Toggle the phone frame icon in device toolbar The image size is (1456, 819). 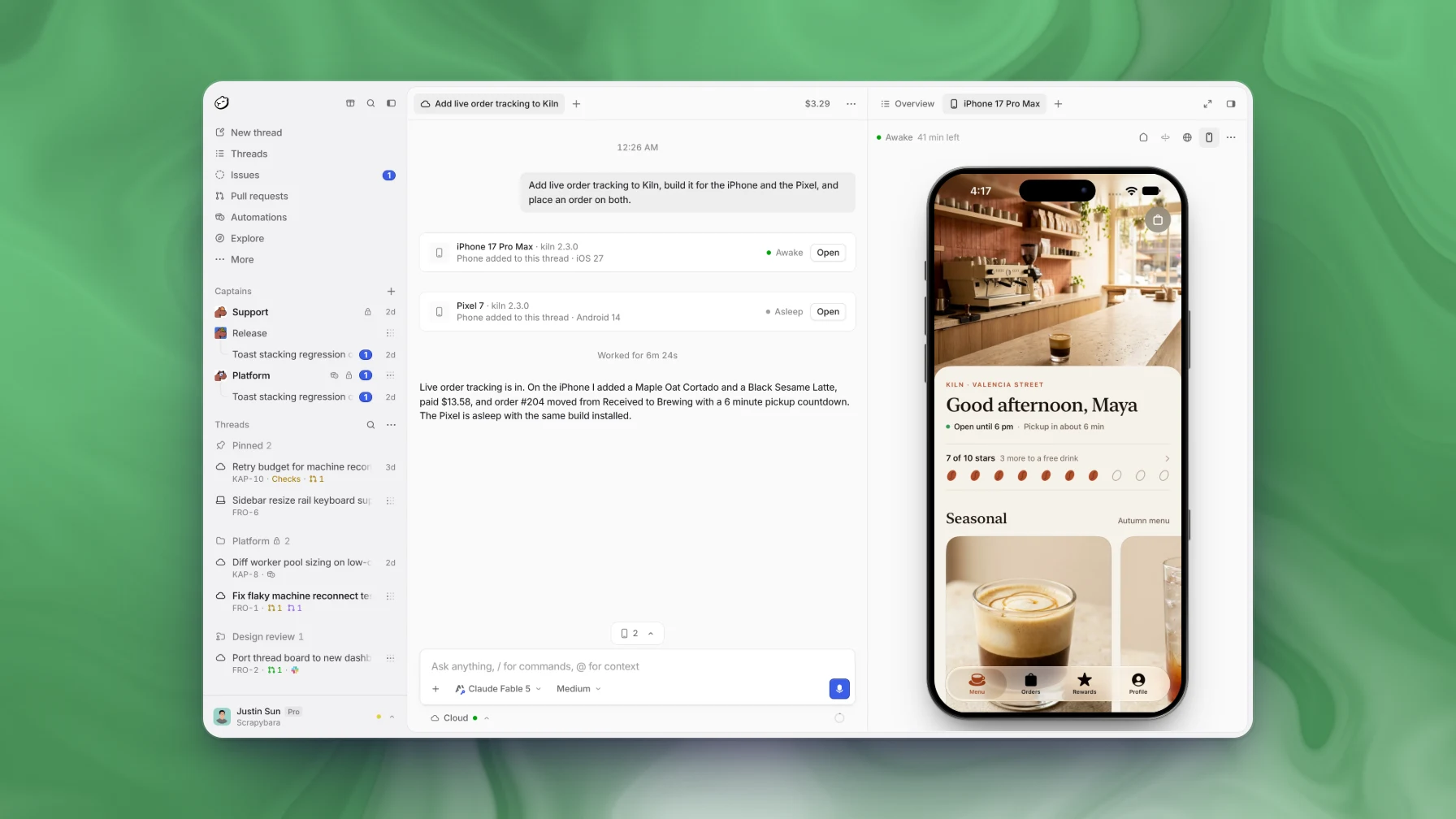pos(1209,137)
